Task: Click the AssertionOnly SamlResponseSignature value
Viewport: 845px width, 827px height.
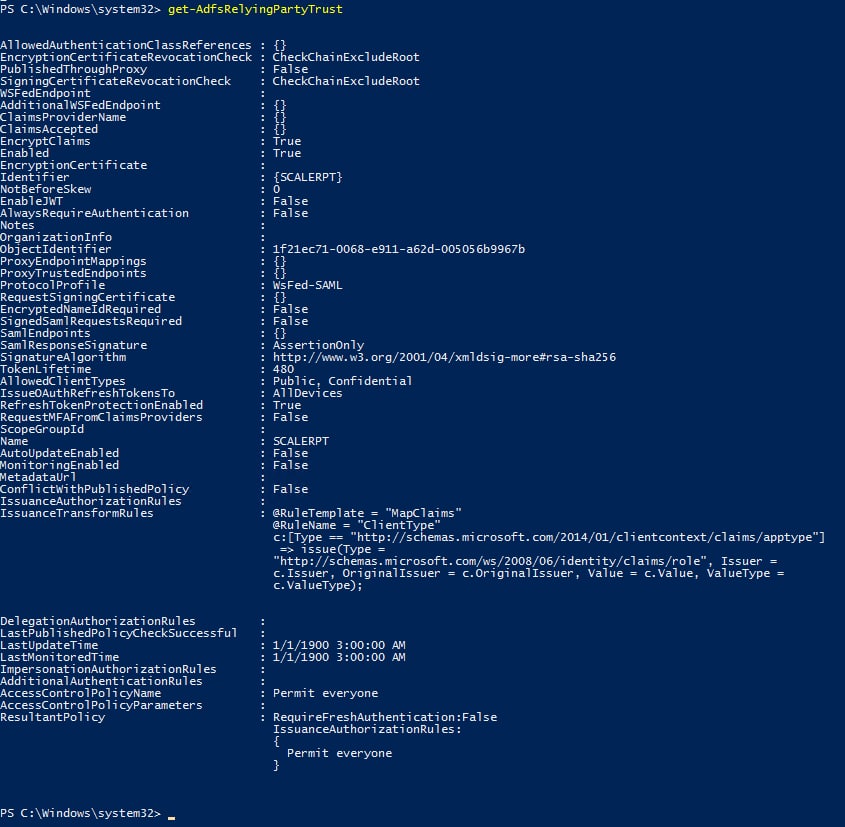Action: (318, 345)
